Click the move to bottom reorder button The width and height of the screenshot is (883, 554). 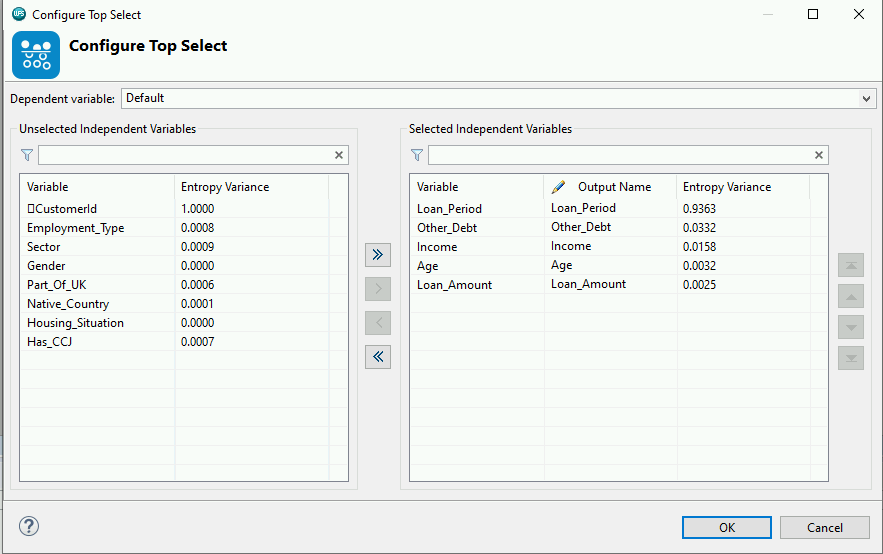coord(851,358)
